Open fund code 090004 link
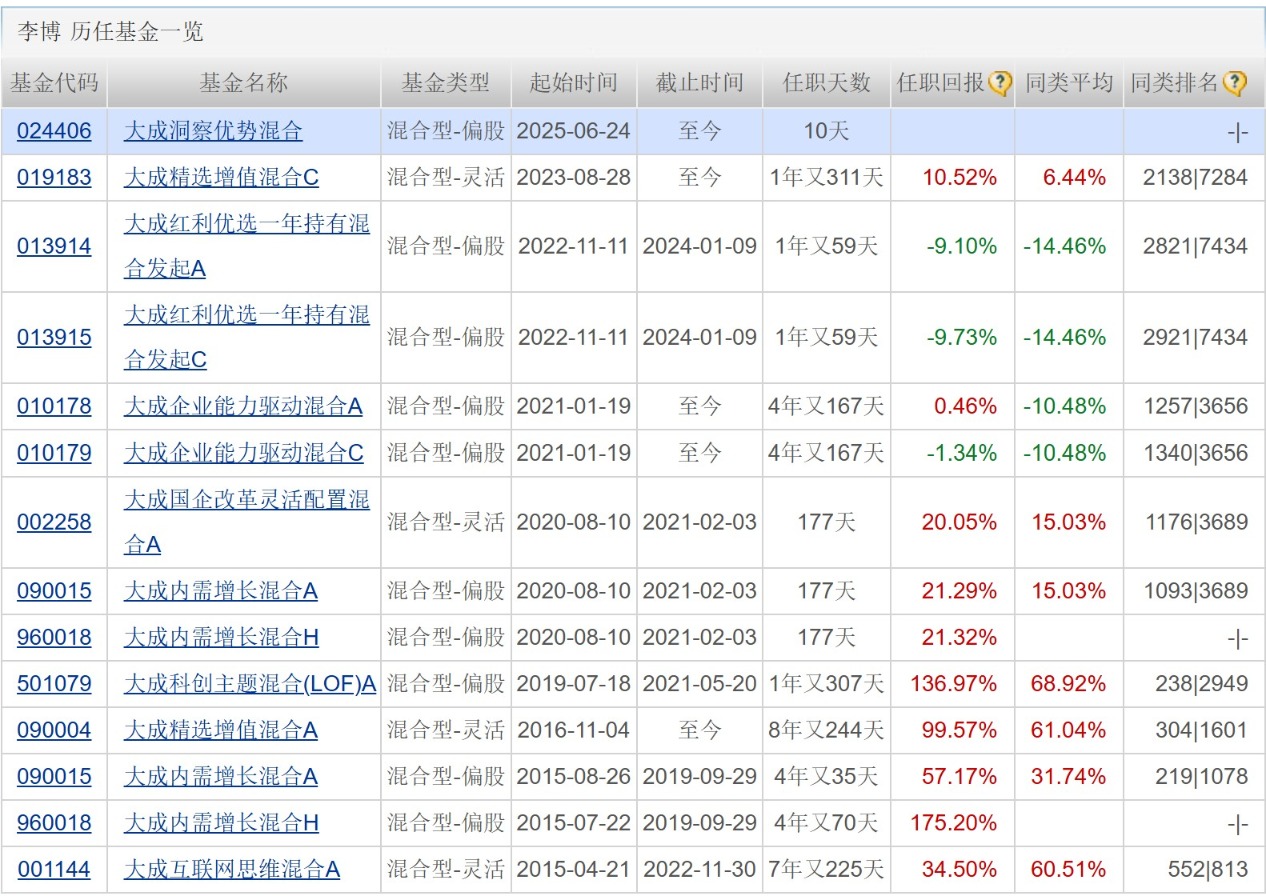The width and height of the screenshot is (1266, 896). pos(54,730)
